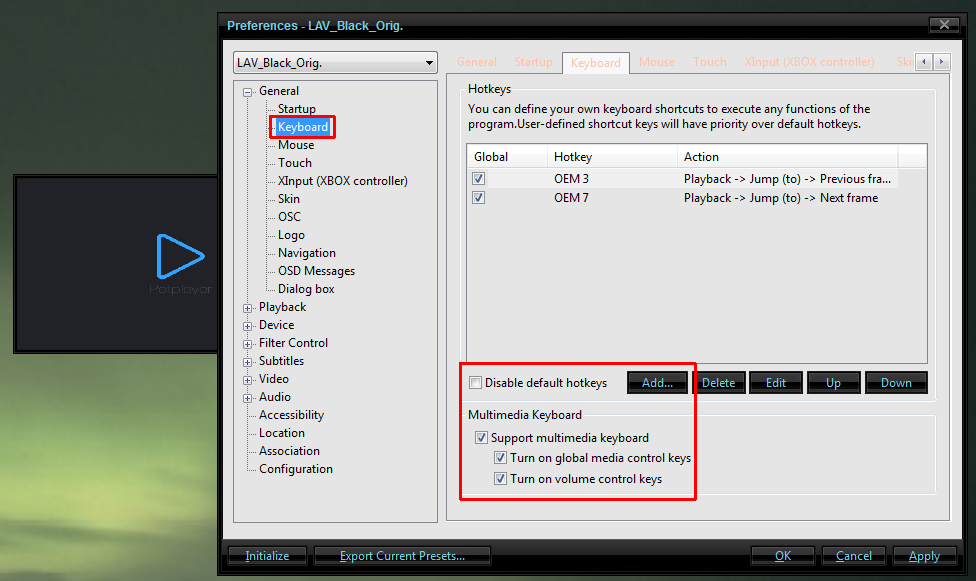The width and height of the screenshot is (976, 581).
Task: Expand the Video tree node
Action: click(248, 380)
